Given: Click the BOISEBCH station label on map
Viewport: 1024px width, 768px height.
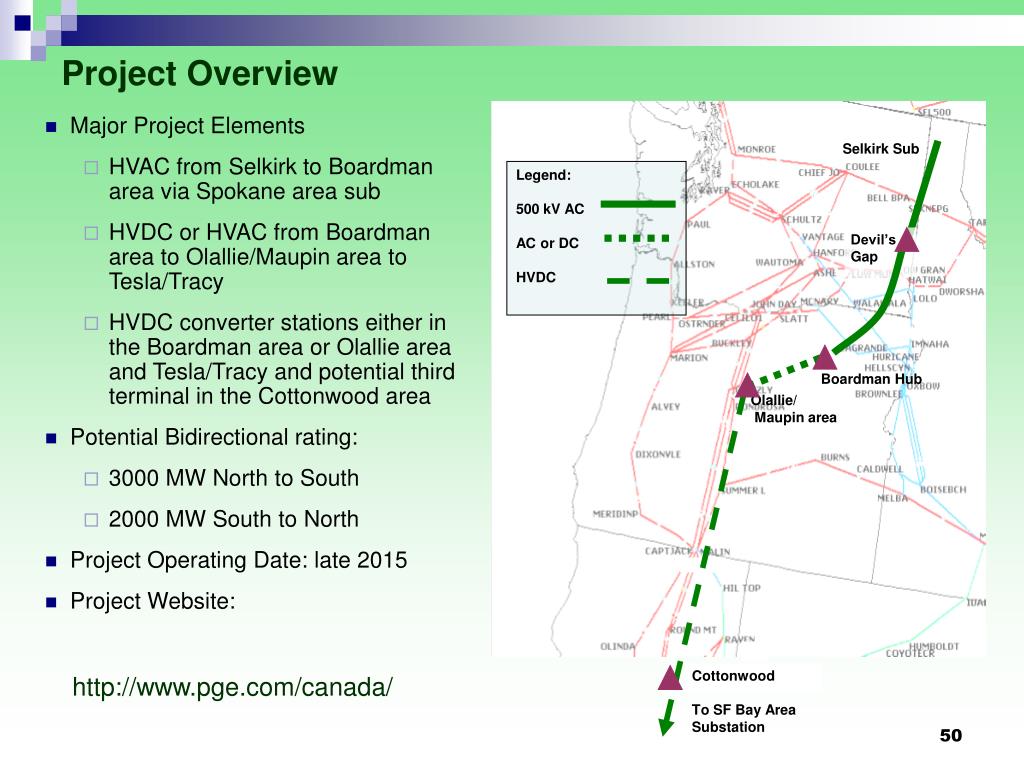Looking at the screenshot, I should click(x=942, y=489).
